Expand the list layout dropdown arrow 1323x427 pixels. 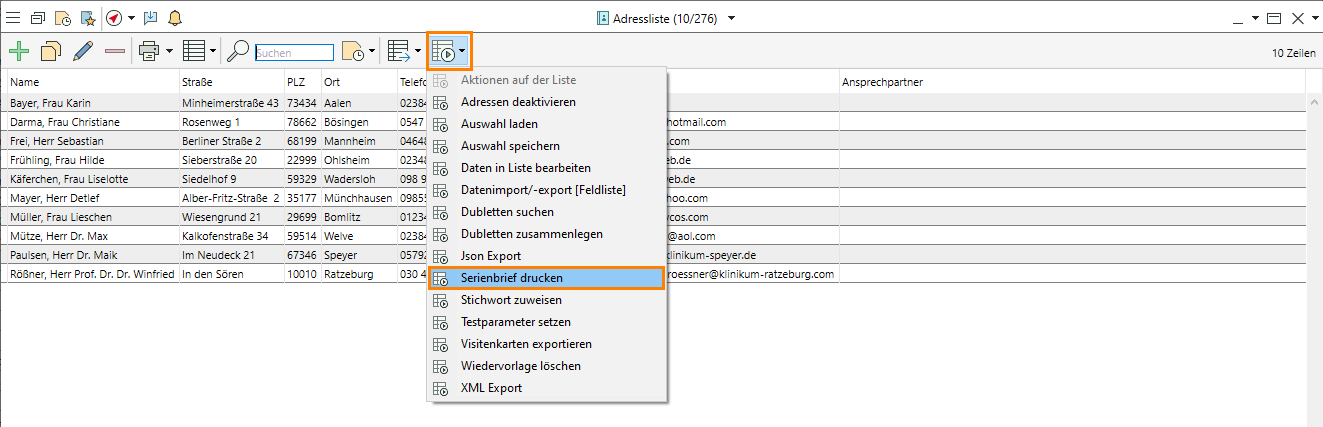213,50
